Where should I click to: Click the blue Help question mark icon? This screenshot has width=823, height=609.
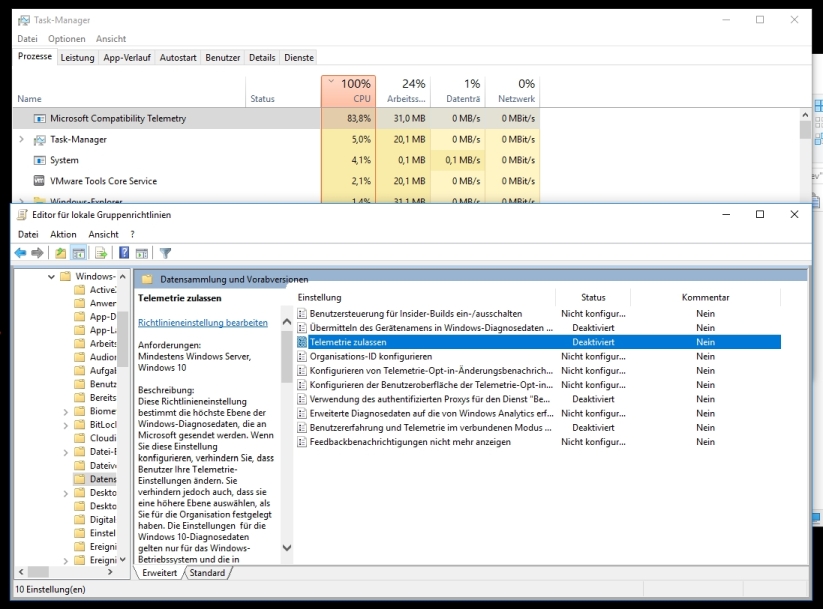(x=124, y=253)
